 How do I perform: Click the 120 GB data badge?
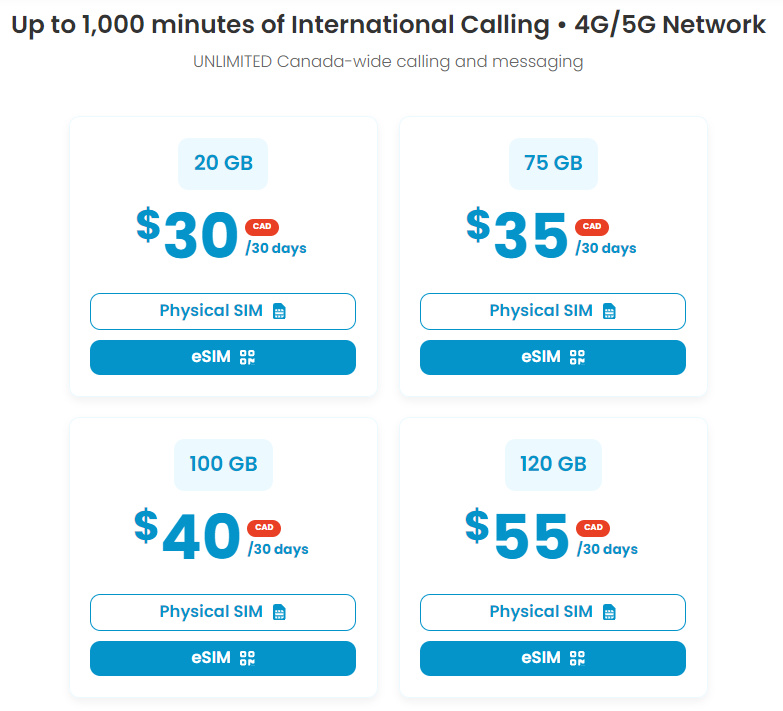tap(553, 464)
